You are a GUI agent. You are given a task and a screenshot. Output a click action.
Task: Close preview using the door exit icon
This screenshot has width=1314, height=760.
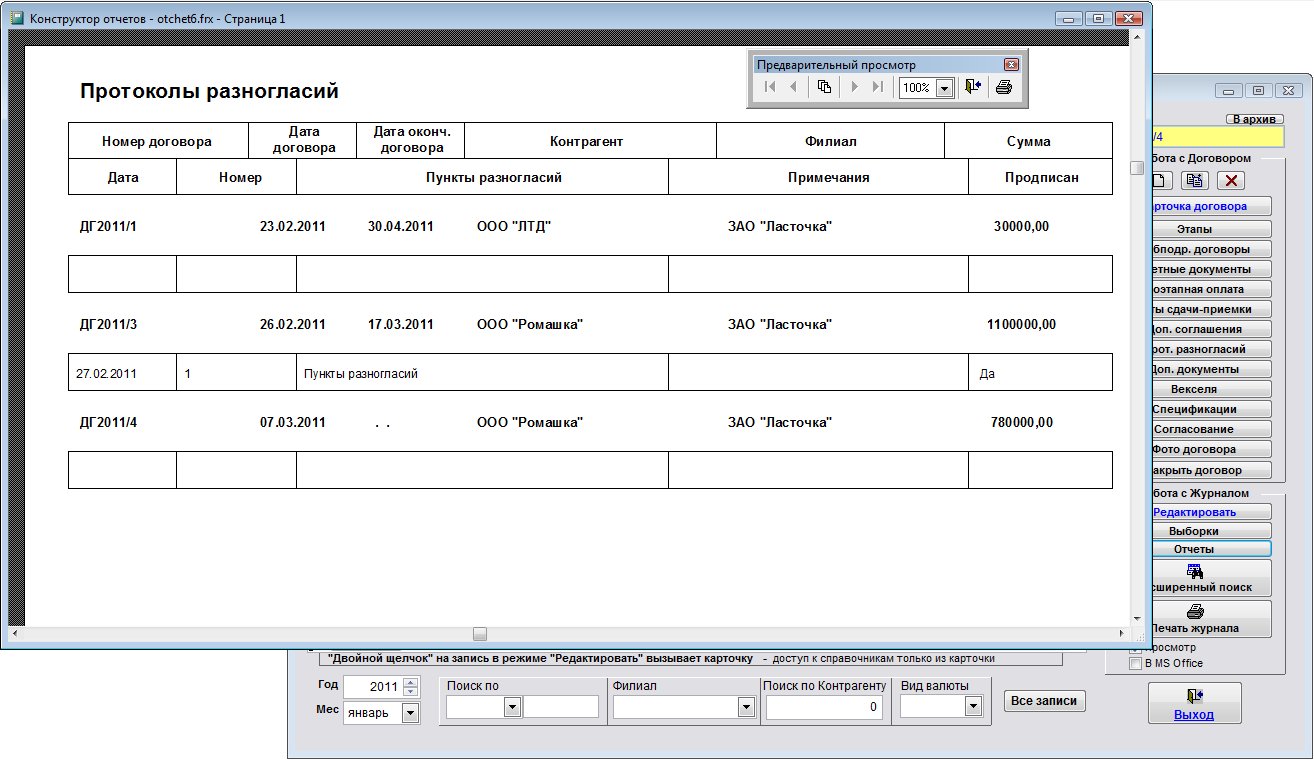click(x=973, y=87)
